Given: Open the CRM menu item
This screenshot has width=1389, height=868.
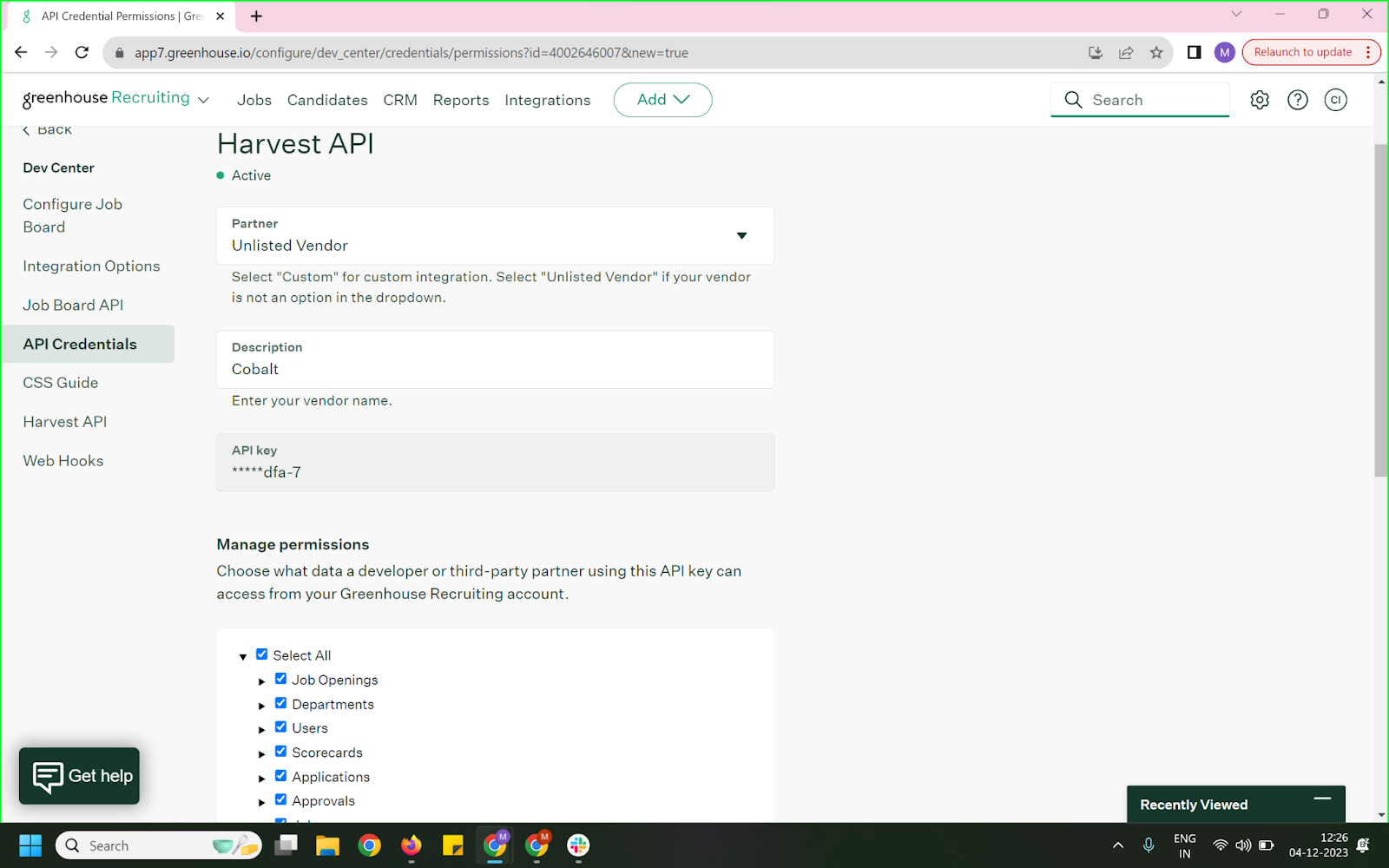Looking at the screenshot, I should (x=400, y=101).
